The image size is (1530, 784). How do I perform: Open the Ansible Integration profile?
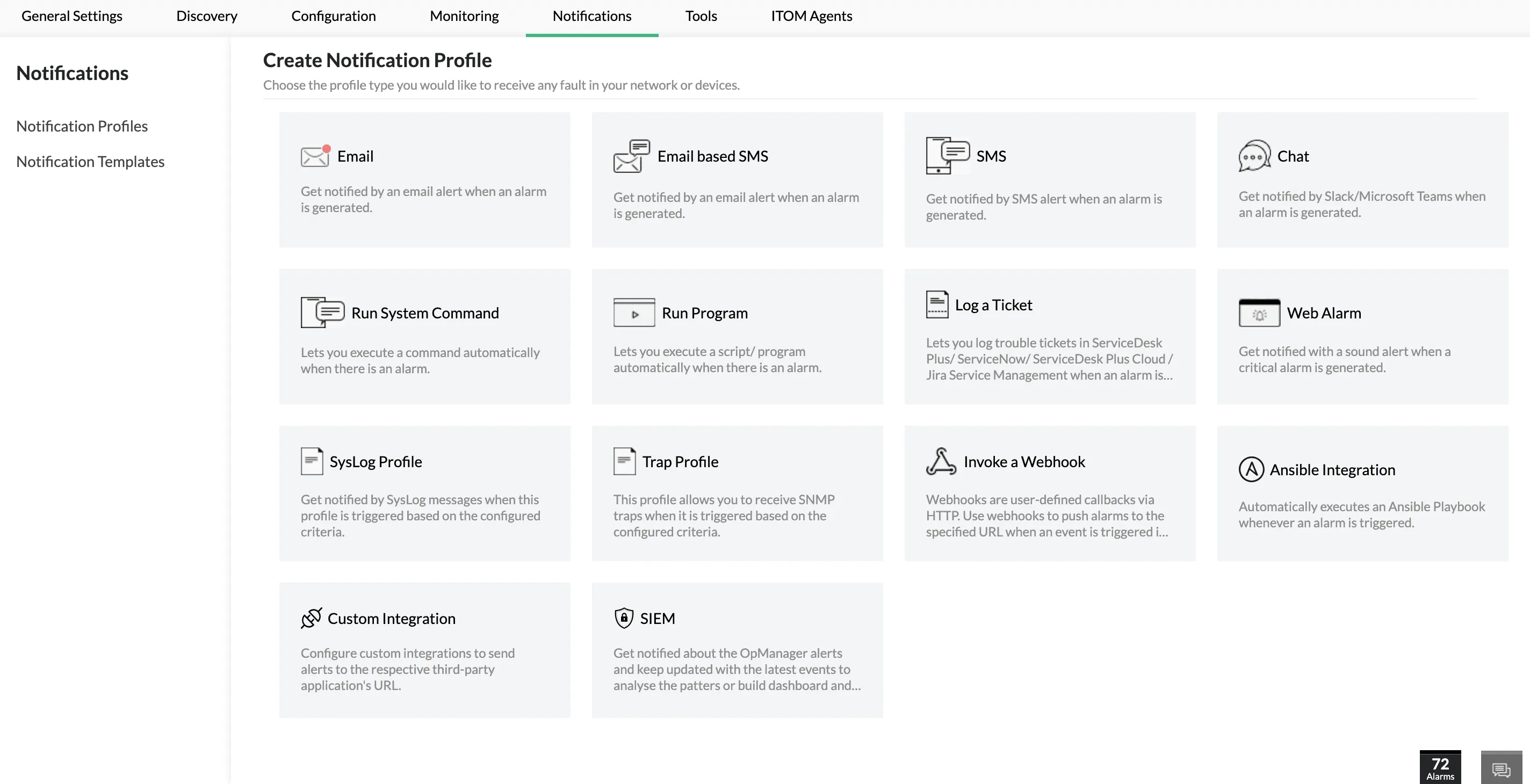[x=1252, y=469]
